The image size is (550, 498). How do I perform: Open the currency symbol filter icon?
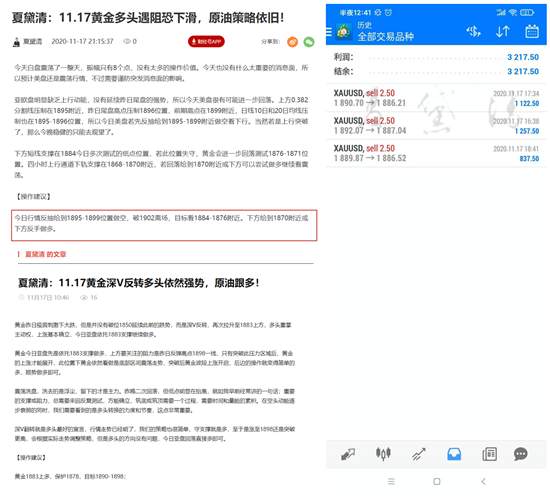[473, 32]
